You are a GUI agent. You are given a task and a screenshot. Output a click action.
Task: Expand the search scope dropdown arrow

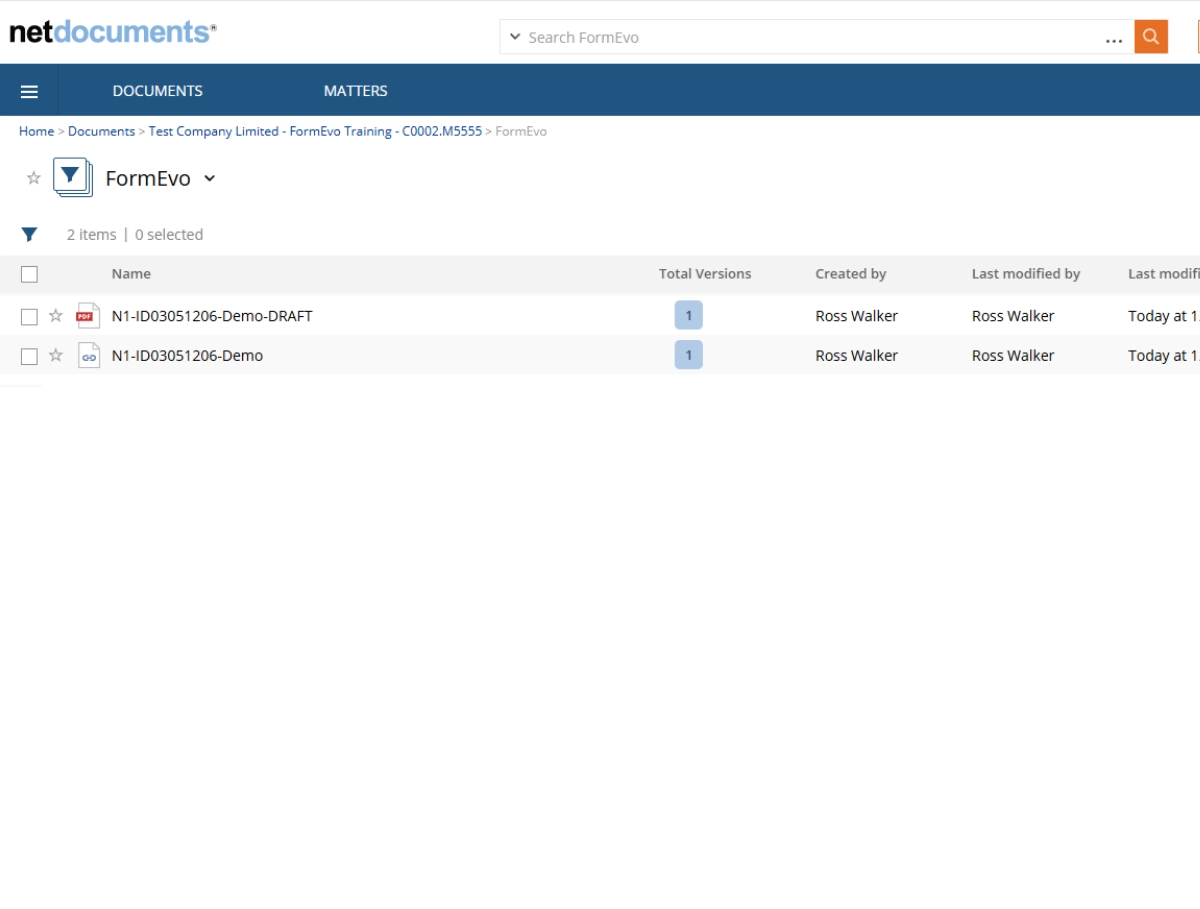515,37
